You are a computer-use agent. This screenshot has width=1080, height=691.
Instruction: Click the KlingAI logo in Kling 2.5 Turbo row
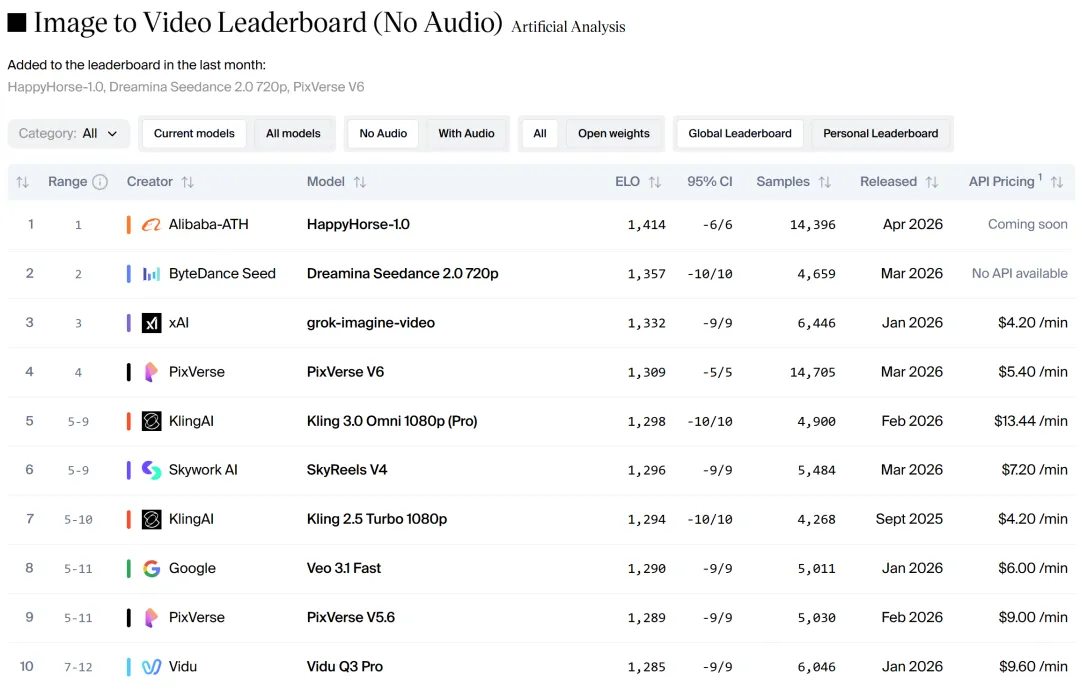pos(151,519)
